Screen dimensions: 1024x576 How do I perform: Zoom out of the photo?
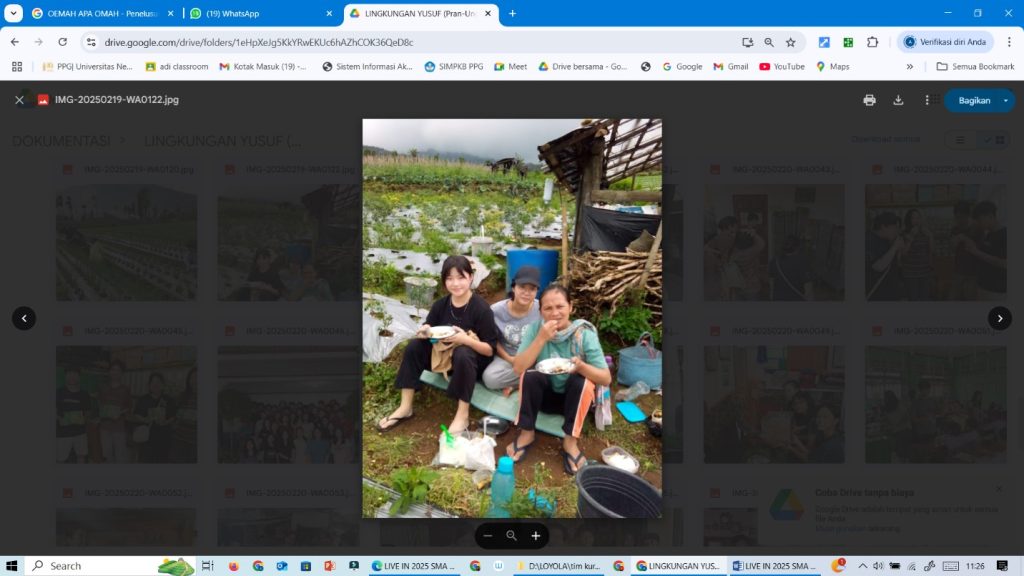(488, 536)
